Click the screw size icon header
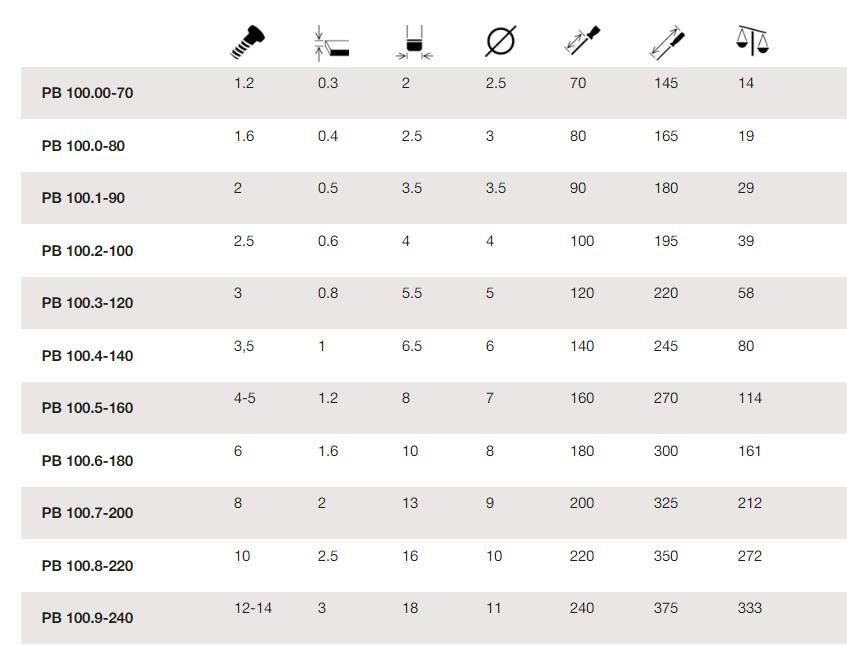 [247, 42]
